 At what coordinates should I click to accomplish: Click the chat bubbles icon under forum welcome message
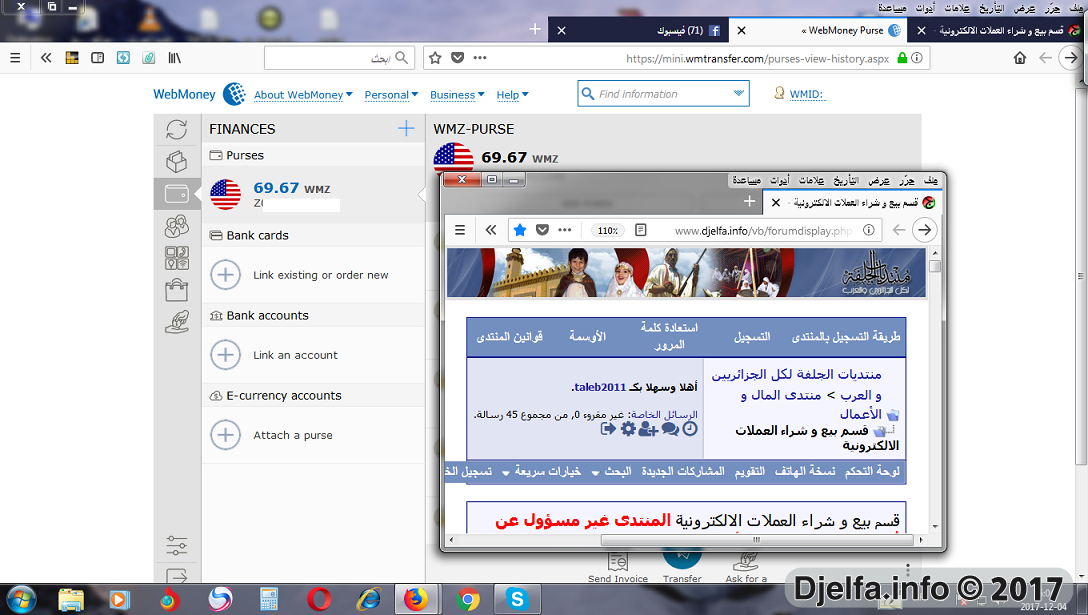click(x=670, y=429)
